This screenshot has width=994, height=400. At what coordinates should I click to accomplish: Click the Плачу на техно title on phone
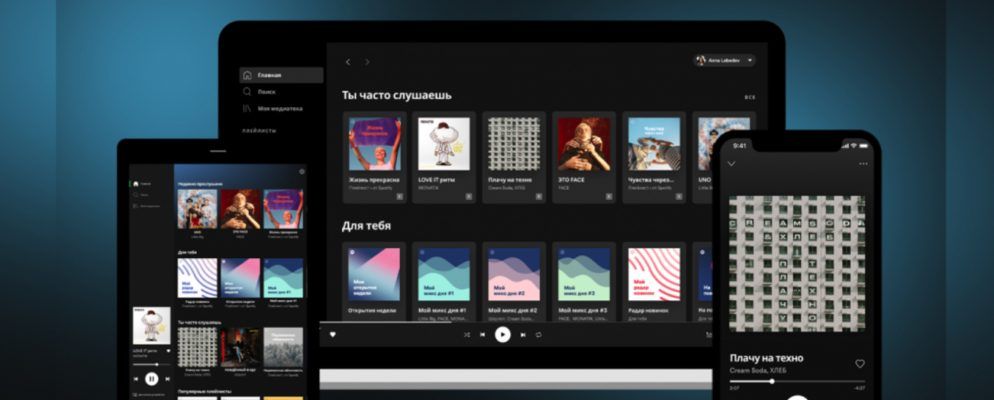point(766,358)
